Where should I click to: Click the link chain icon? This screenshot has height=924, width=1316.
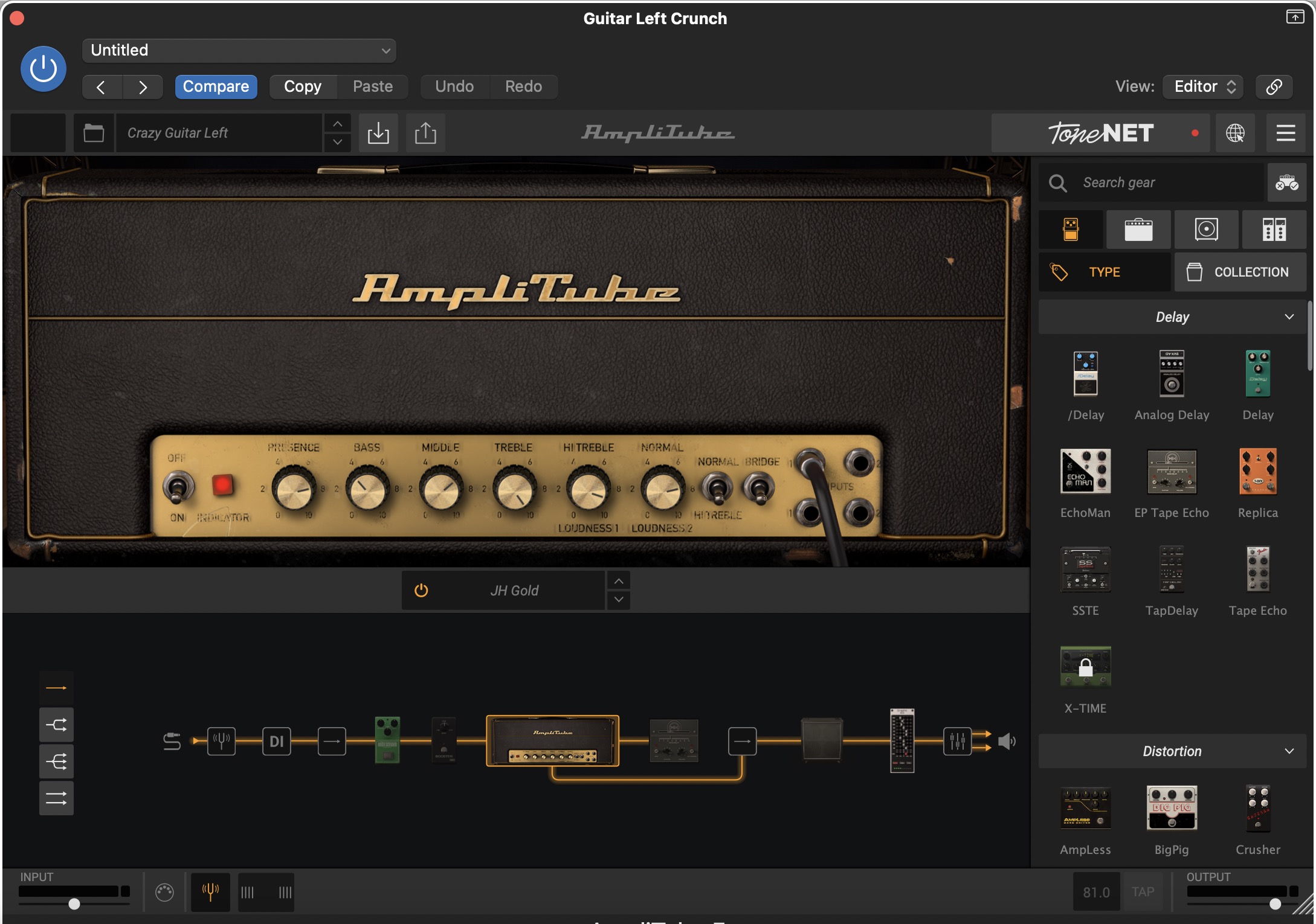tap(1274, 86)
